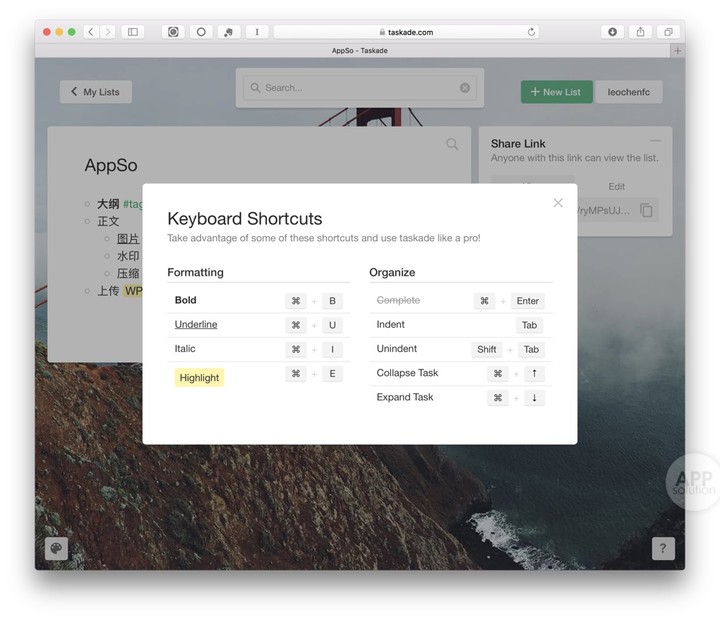Click the 正文 list item
The image size is (720, 620).
[108, 221]
